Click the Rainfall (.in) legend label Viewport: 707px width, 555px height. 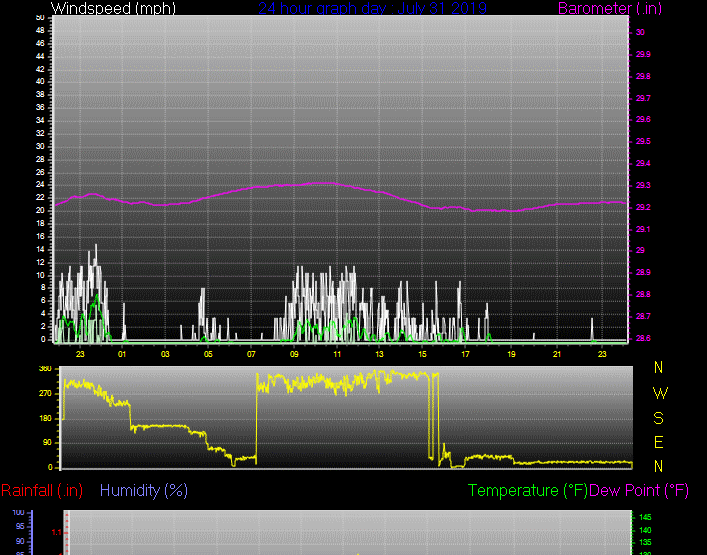pyautogui.click(x=42, y=490)
